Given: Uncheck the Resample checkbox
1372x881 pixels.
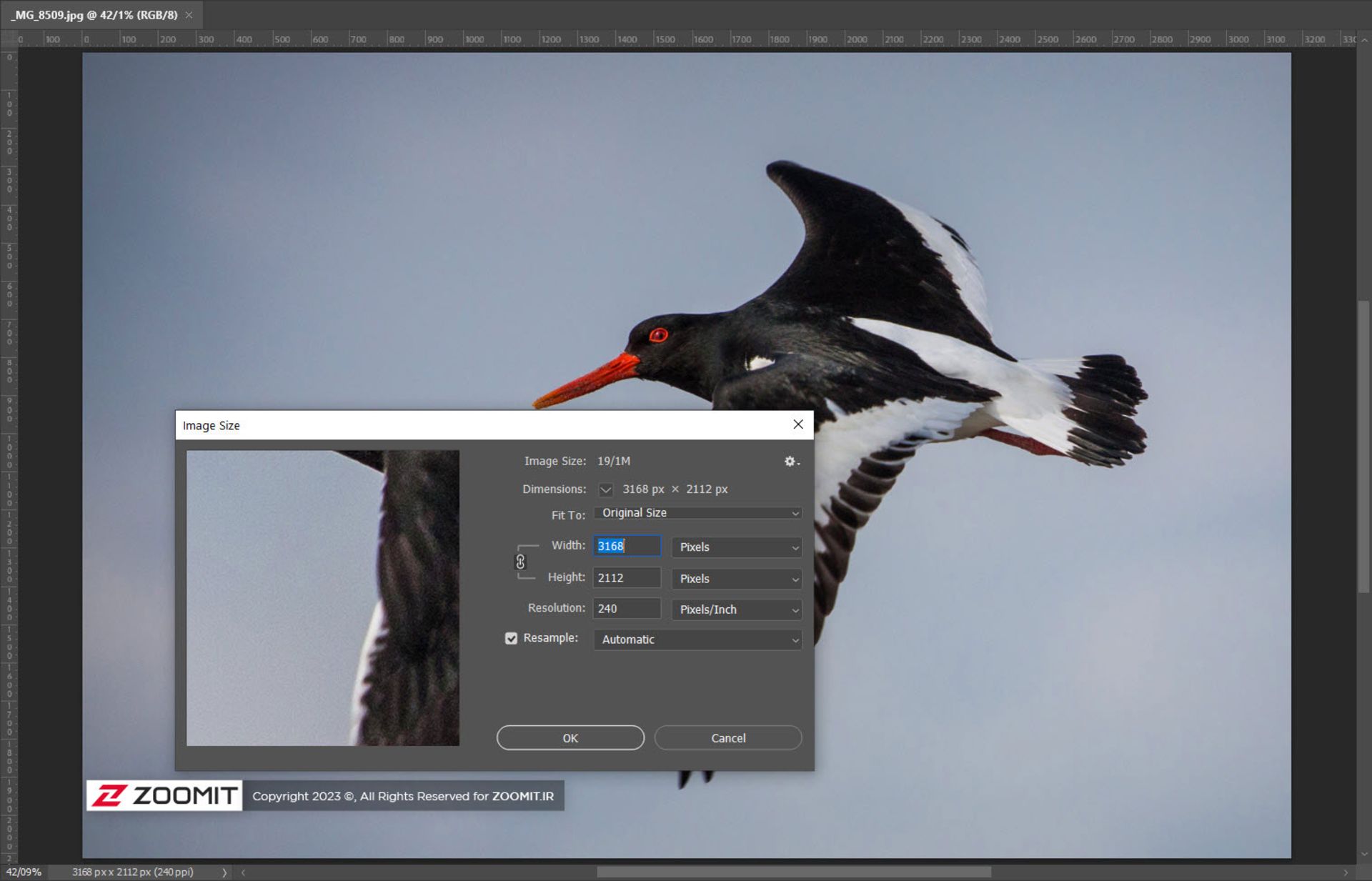Looking at the screenshot, I should tap(511, 639).
